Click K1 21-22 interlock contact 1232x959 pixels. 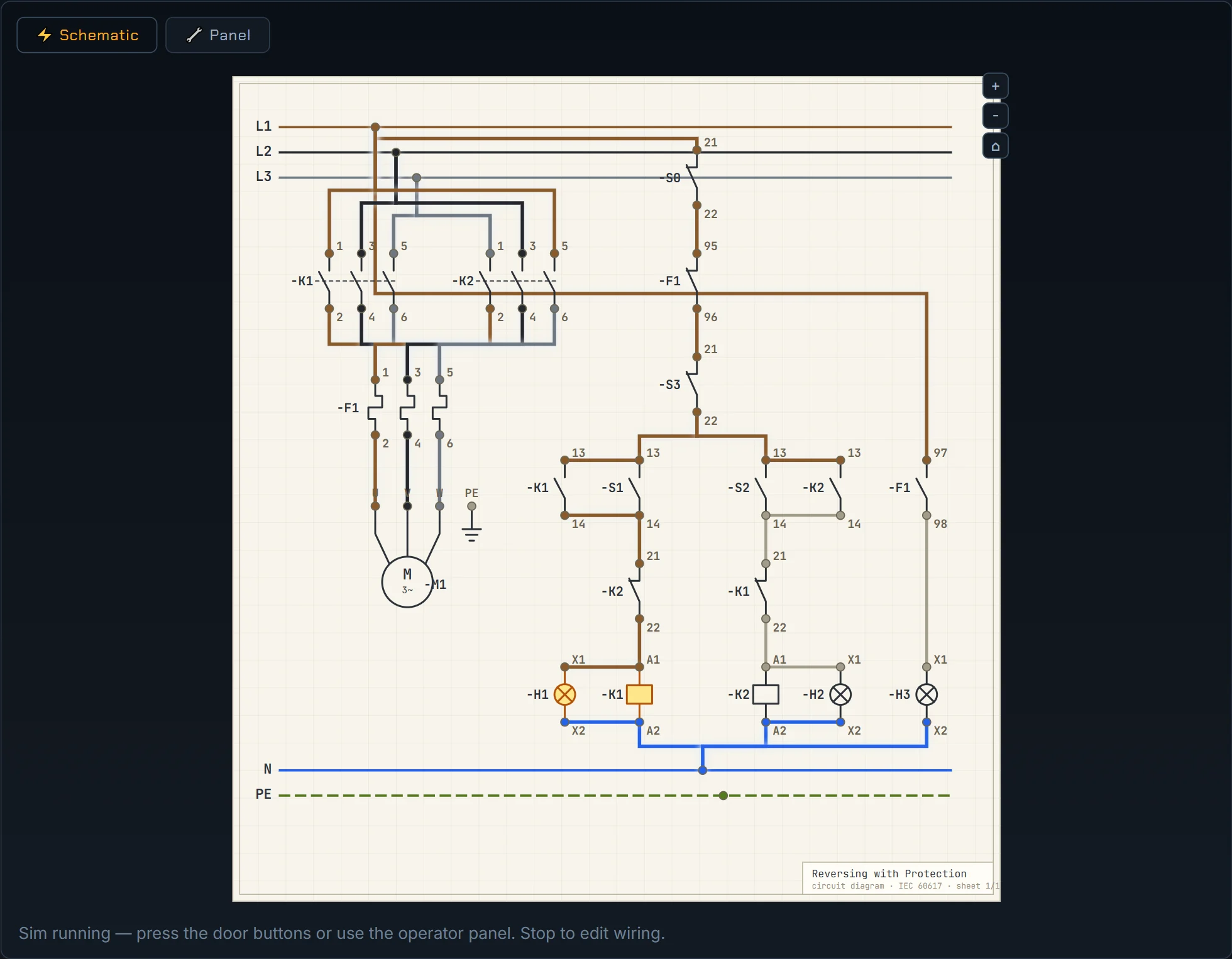pos(762,591)
